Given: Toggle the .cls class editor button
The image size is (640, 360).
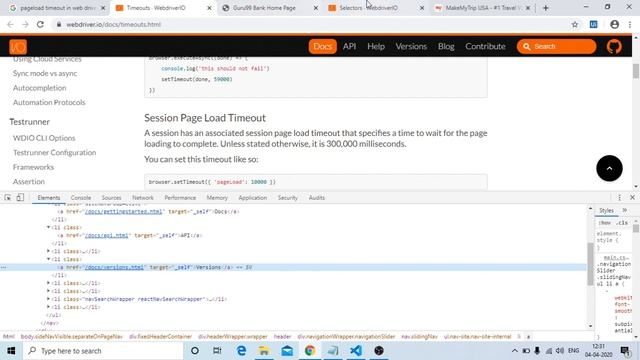Looking at the screenshot, I should [622, 223].
